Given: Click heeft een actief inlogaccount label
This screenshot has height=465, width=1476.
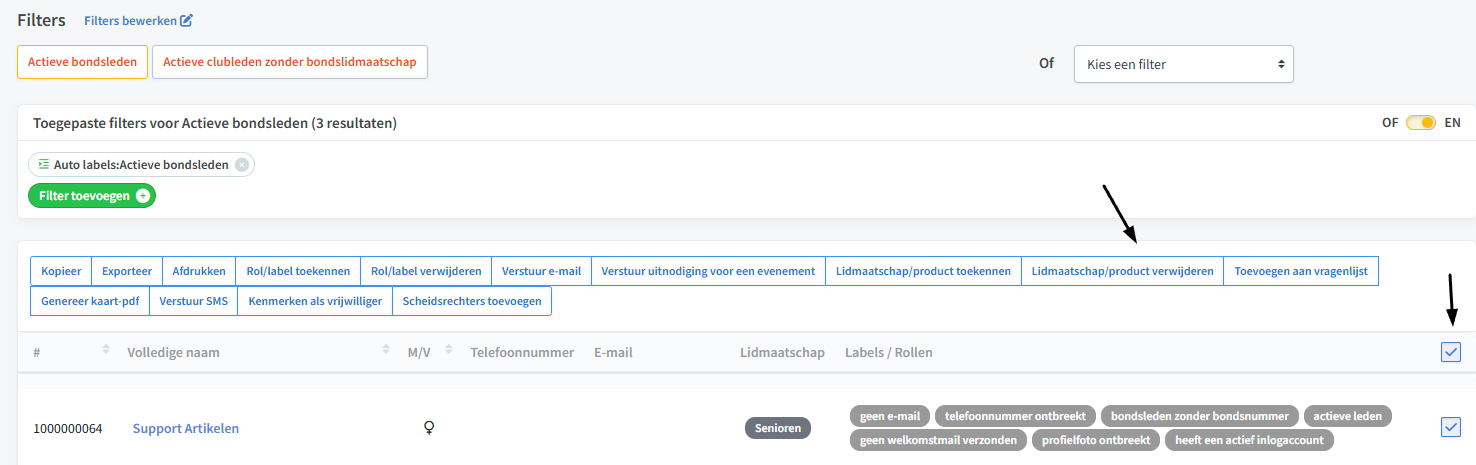Looking at the screenshot, I should click(x=1249, y=440).
